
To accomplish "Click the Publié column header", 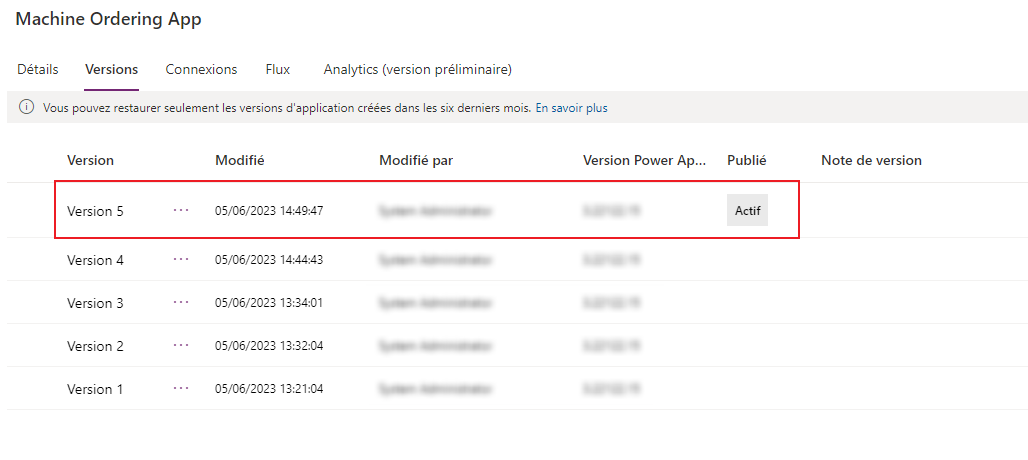I will [747, 161].
